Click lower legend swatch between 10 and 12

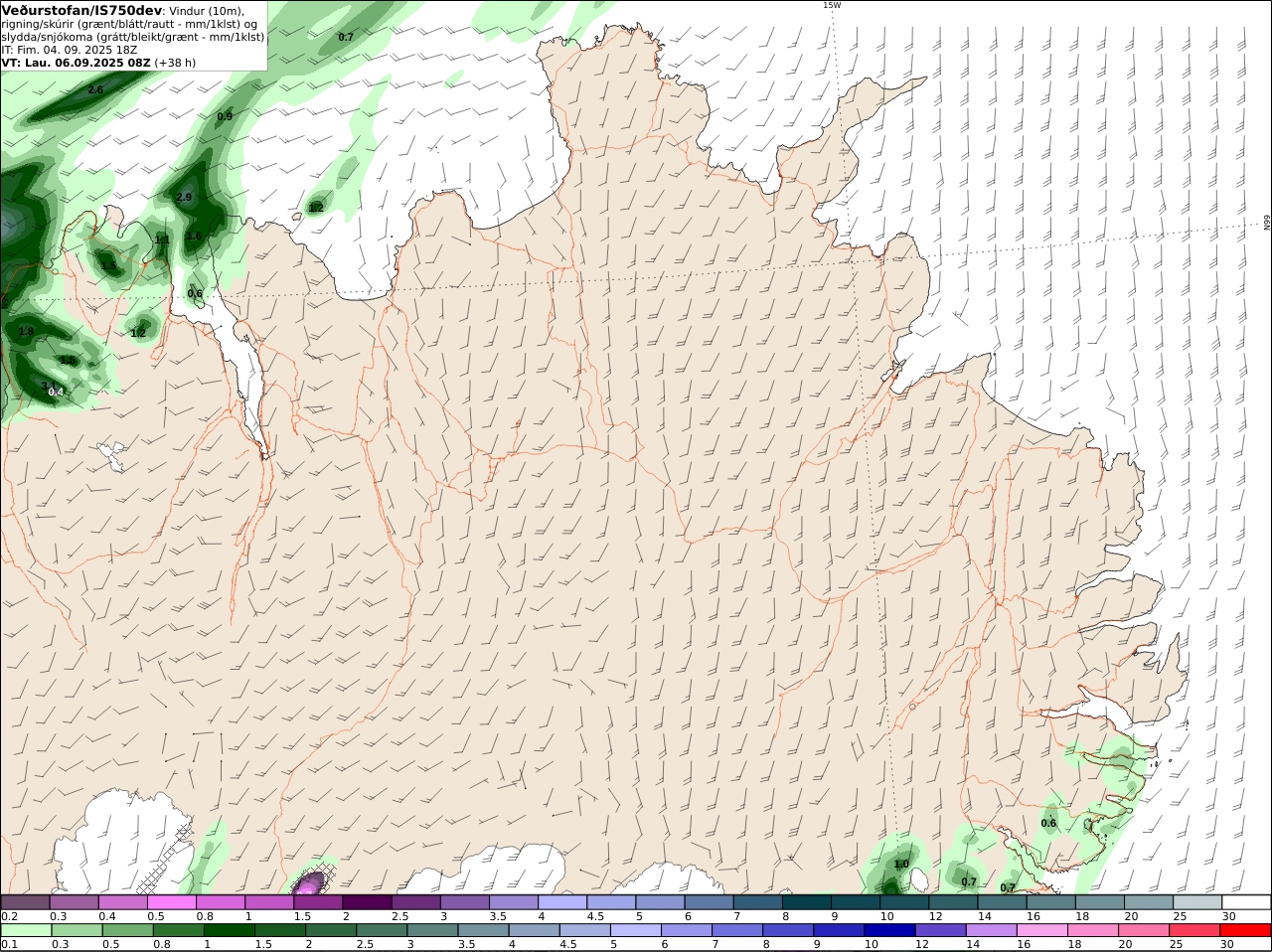[x=891, y=930]
